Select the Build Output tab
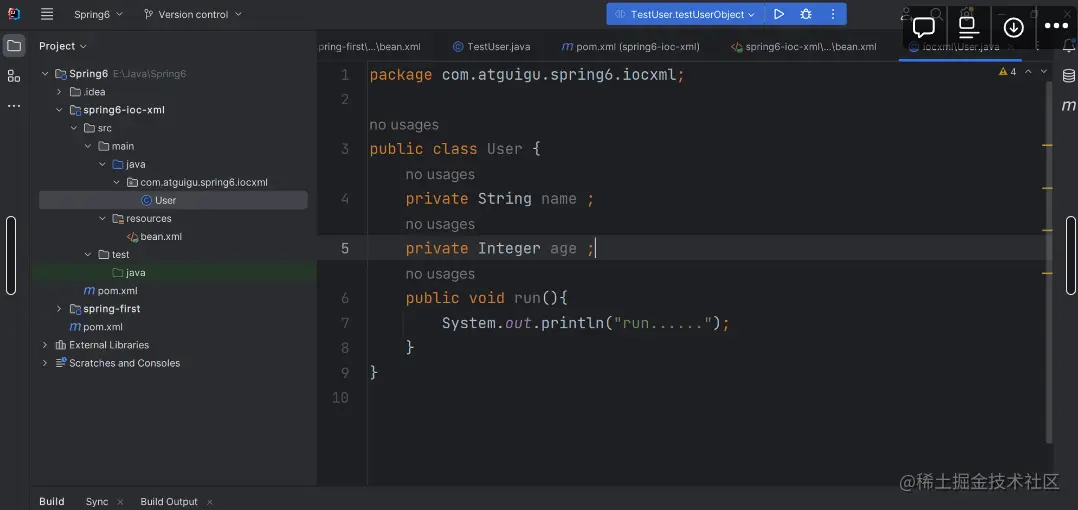This screenshot has height=510, width=1078. [x=168, y=502]
